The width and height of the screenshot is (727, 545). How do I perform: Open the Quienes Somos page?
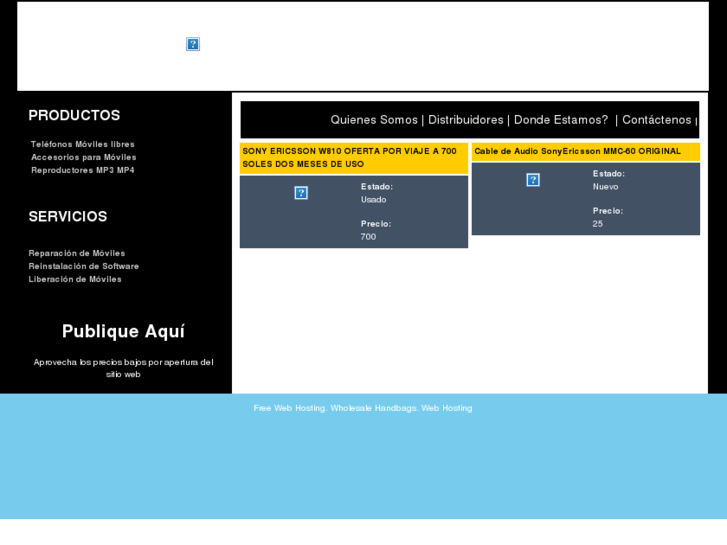click(374, 120)
